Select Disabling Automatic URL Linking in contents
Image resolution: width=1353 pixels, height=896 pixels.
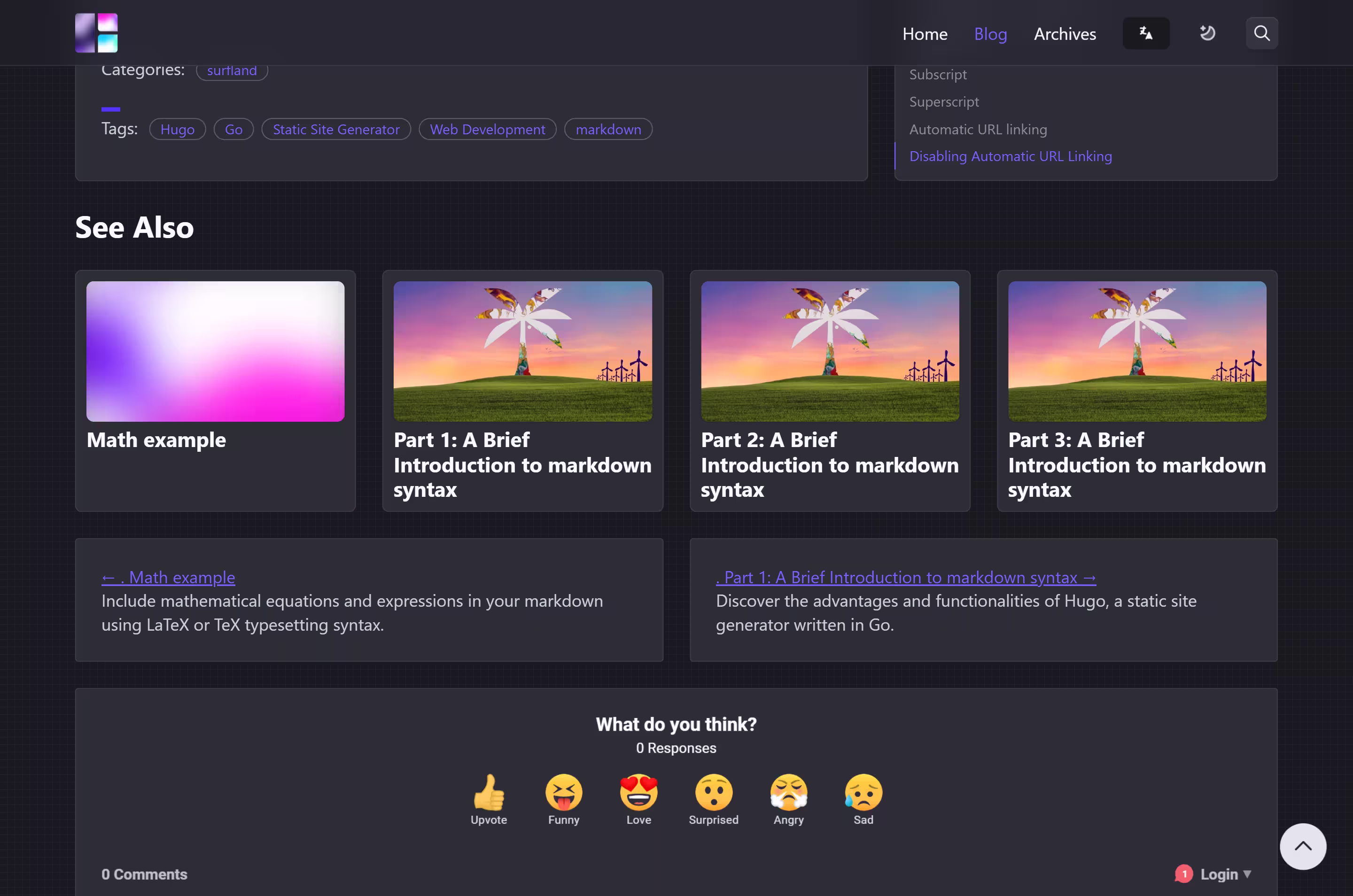click(1010, 155)
